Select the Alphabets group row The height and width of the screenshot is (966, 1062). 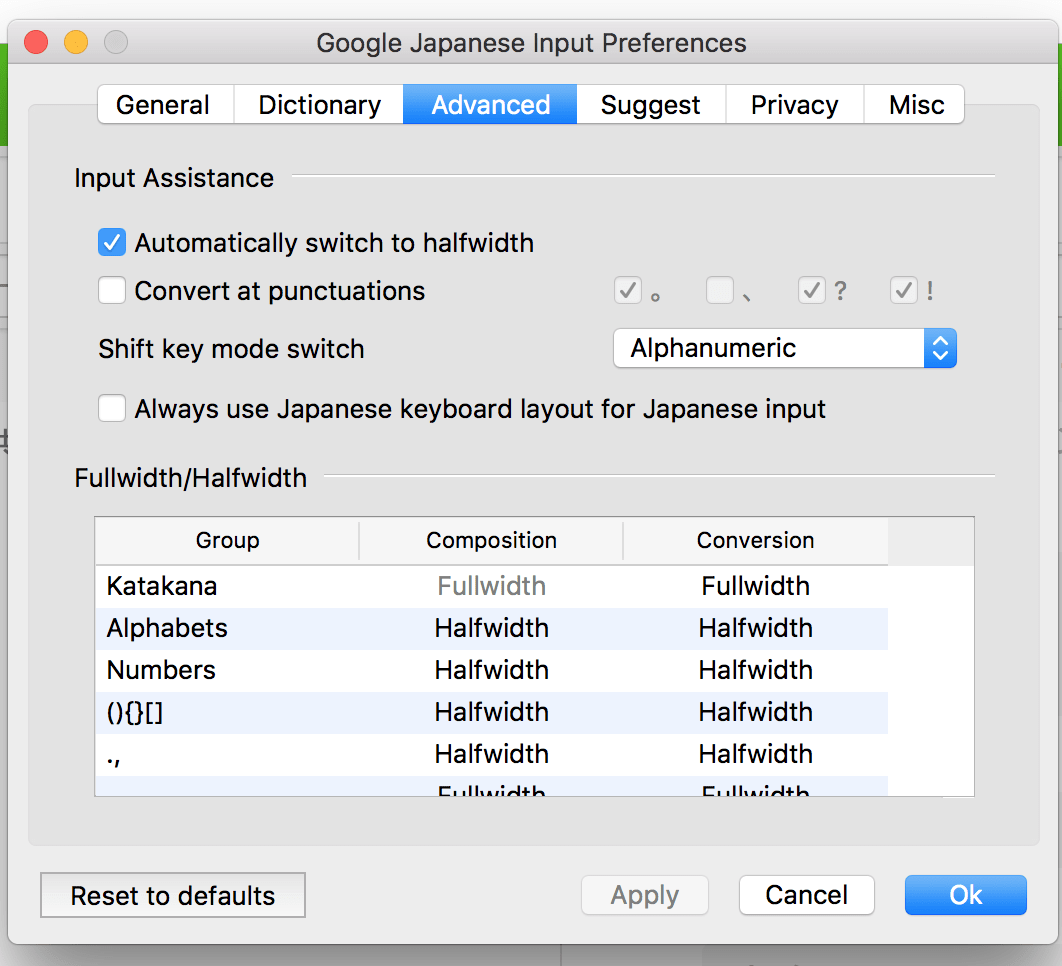tap(228, 628)
